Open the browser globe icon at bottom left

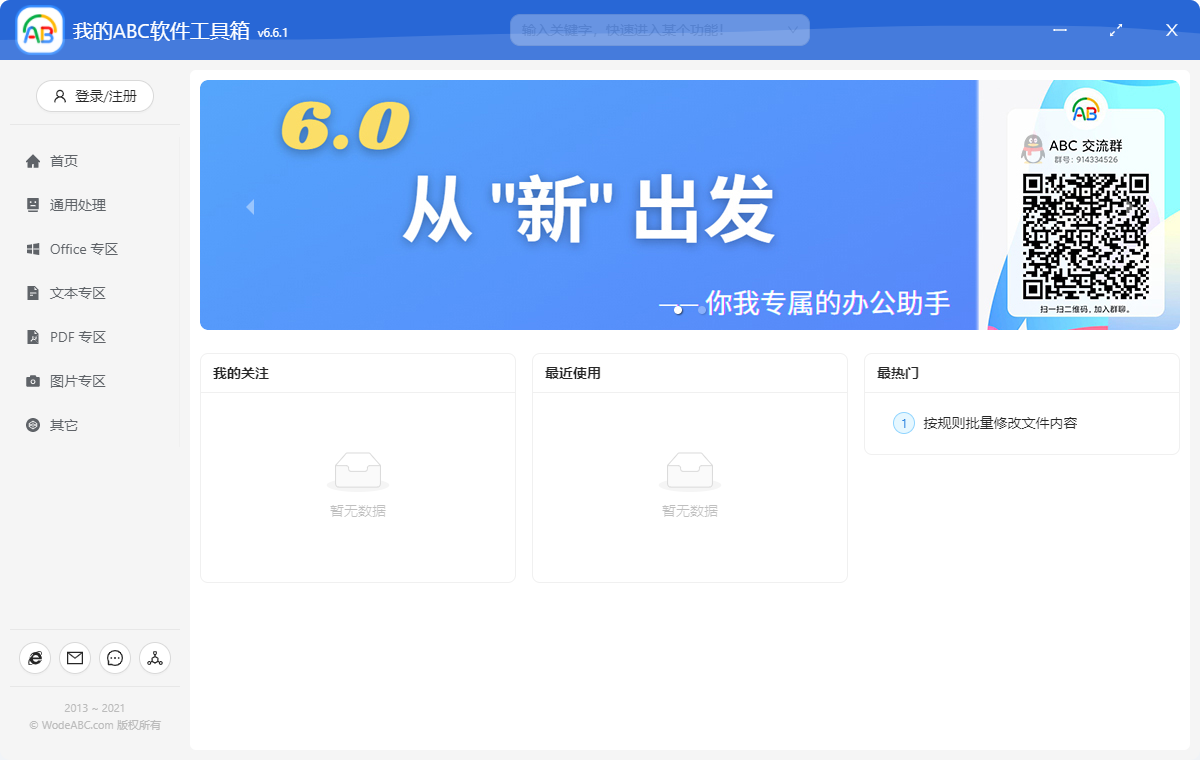pos(34,658)
